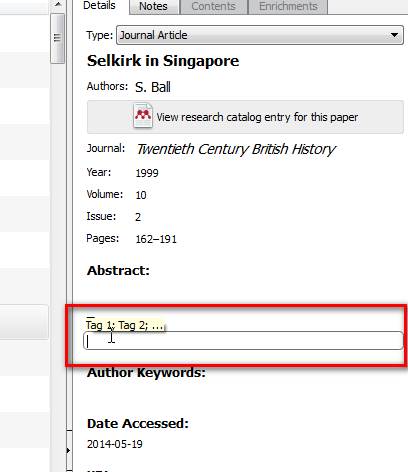Open the Type dropdown arrow
The image size is (408, 472).
(394, 35)
